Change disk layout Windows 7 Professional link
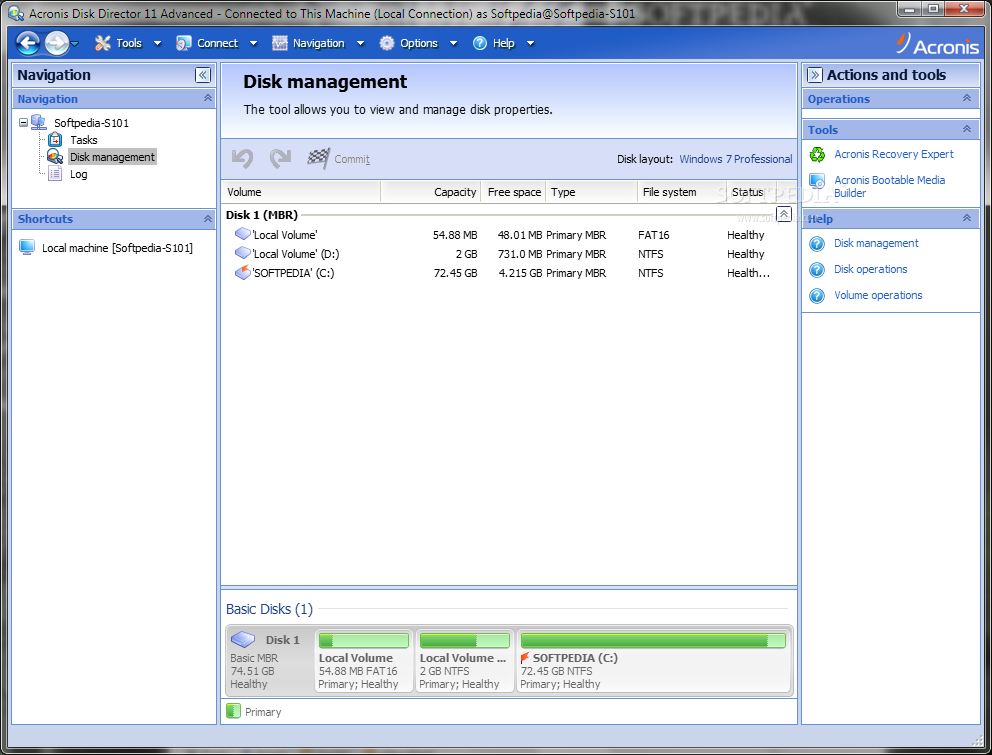992x755 pixels. [x=735, y=159]
